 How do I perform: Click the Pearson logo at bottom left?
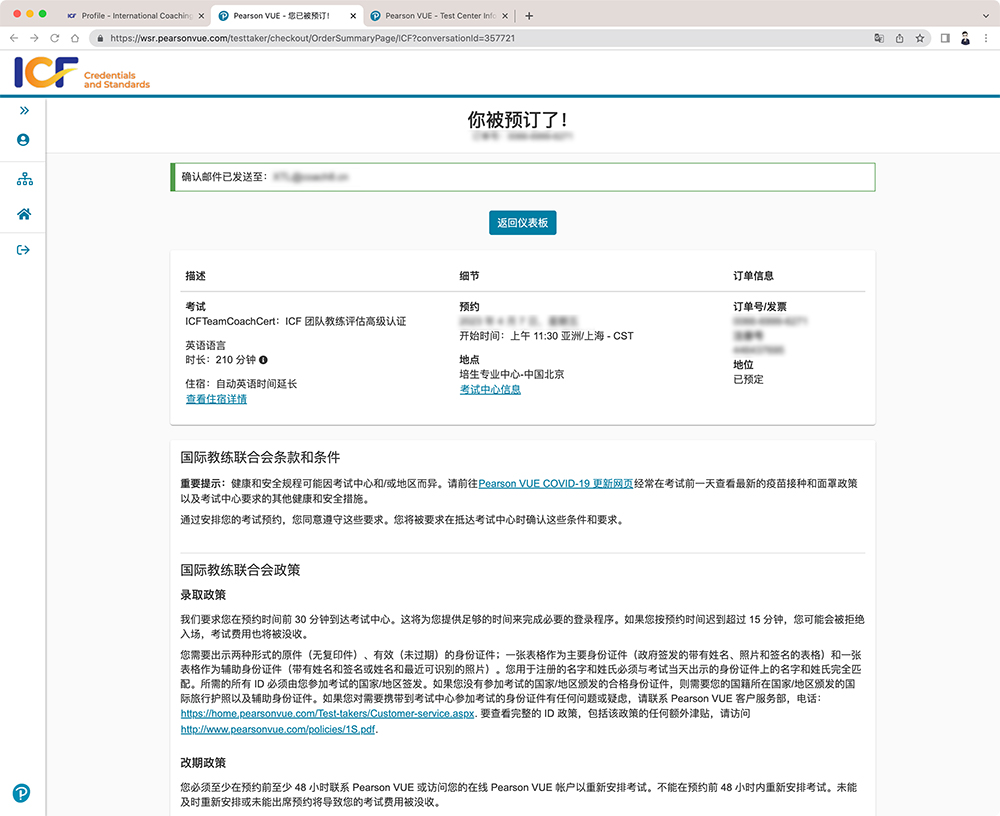(22, 793)
